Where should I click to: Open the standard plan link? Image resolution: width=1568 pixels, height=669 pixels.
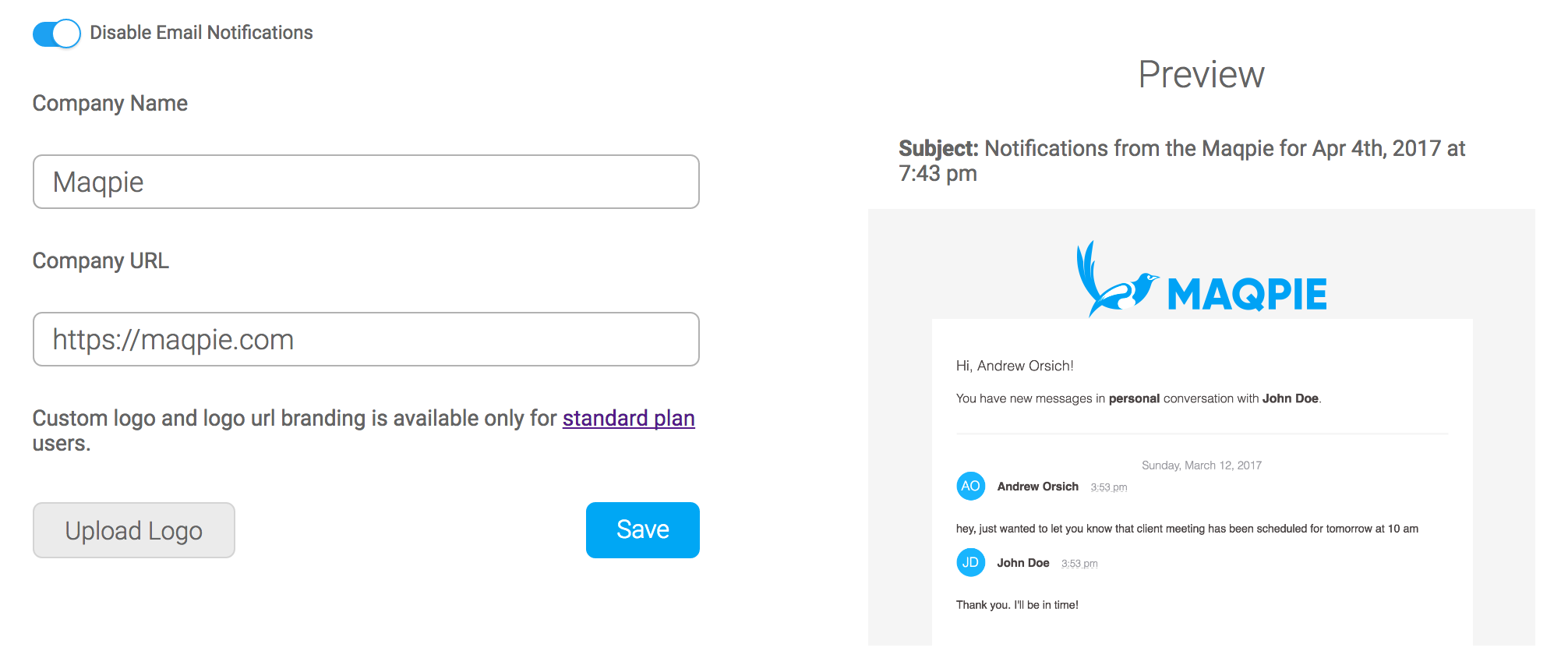(x=628, y=419)
